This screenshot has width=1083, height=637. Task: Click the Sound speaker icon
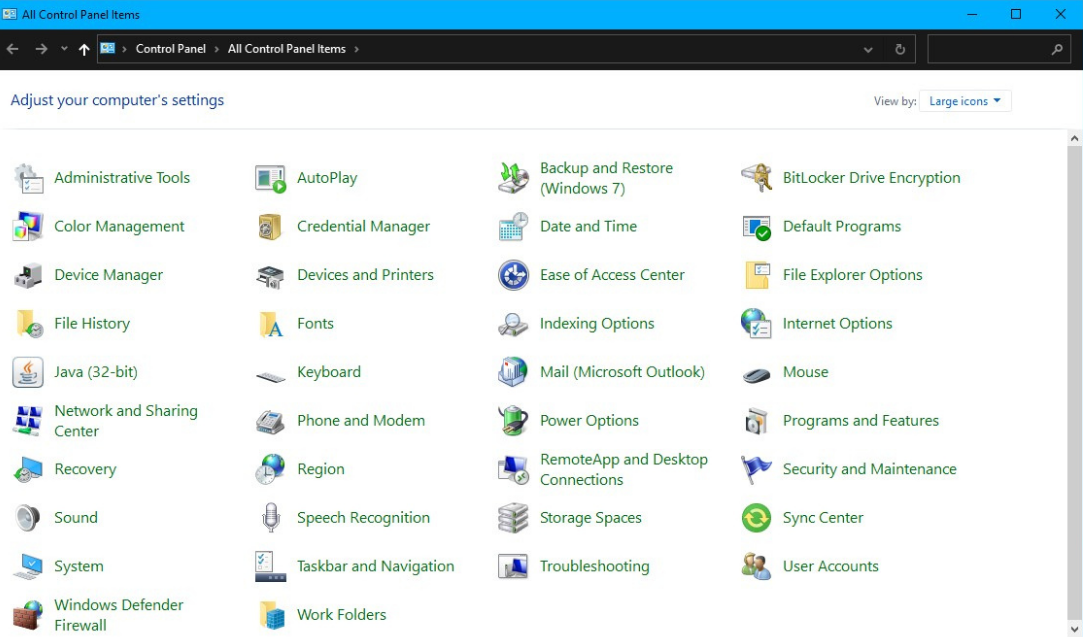(x=28, y=517)
